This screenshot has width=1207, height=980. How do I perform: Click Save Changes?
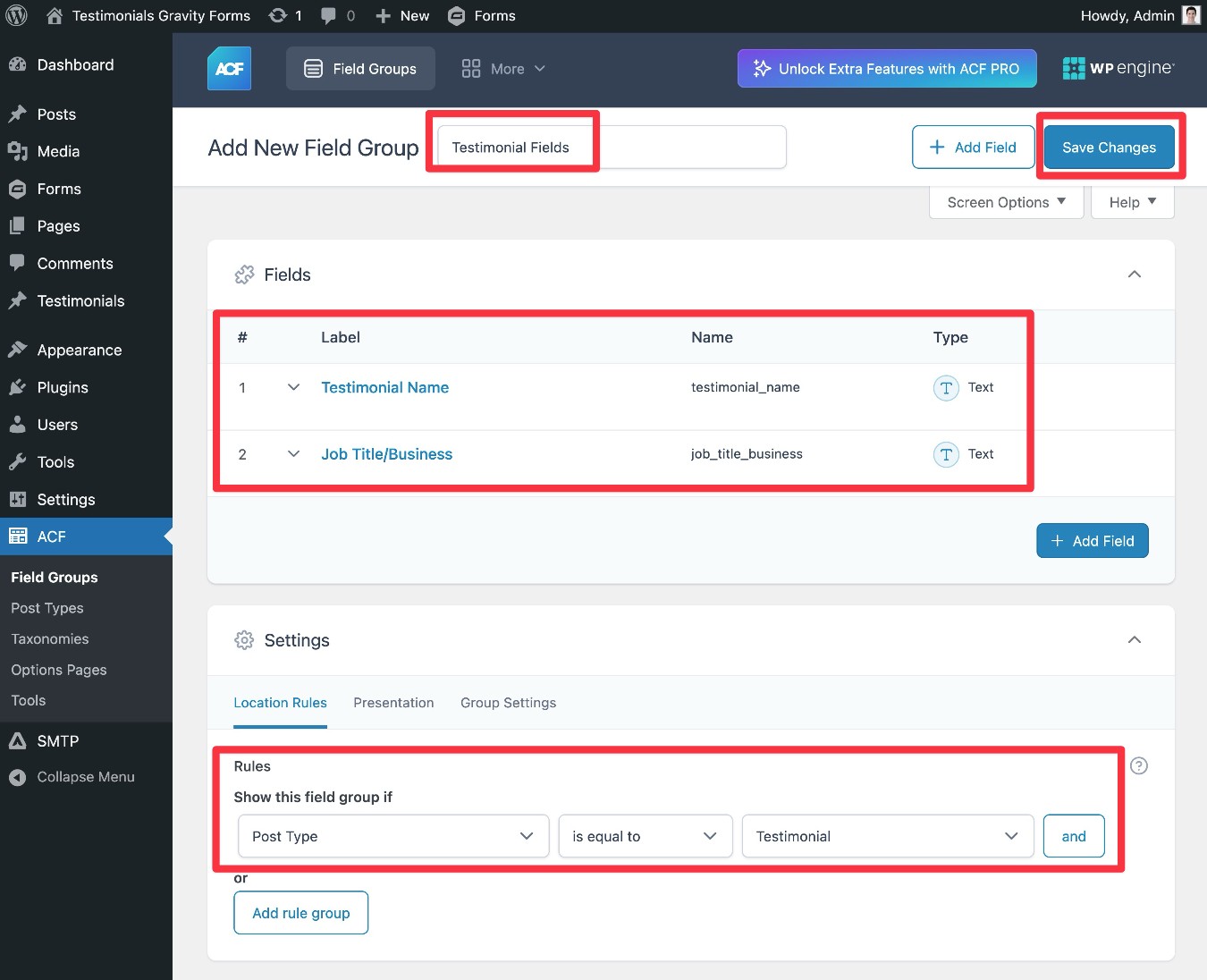1109,147
